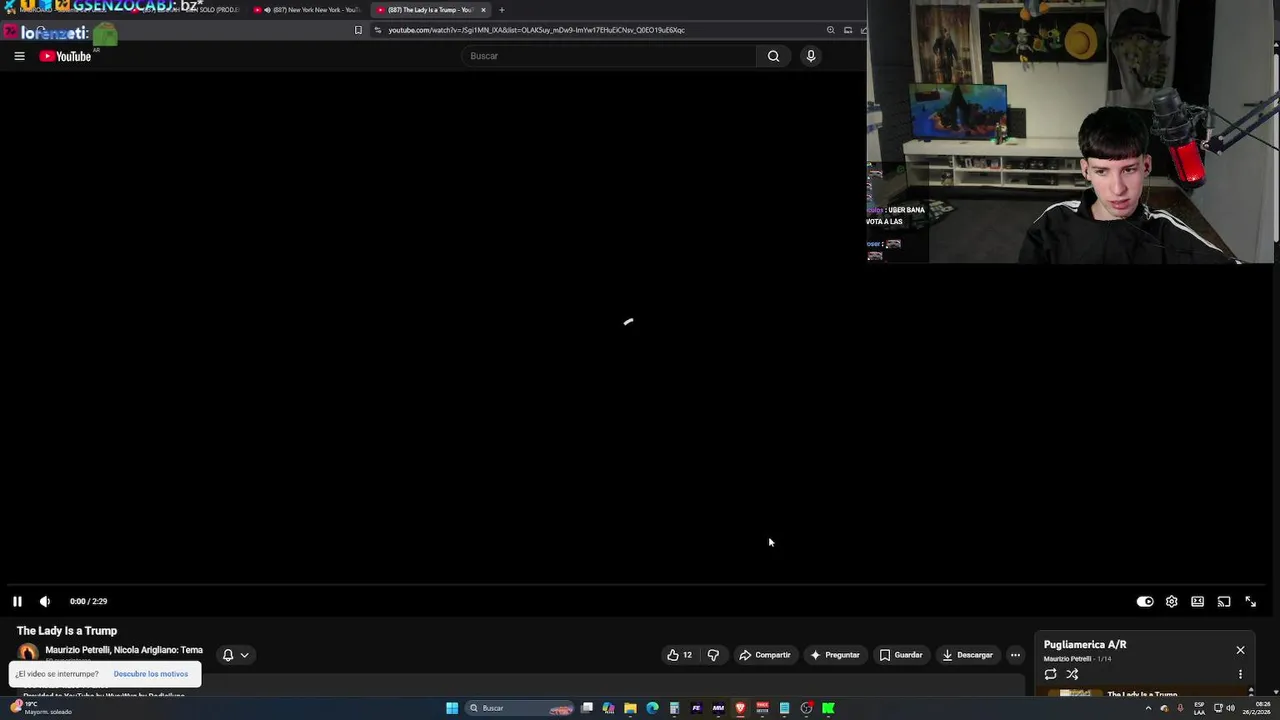Save video with Guardar button
Image resolution: width=1280 pixels, height=720 pixels.
[901, 655]
